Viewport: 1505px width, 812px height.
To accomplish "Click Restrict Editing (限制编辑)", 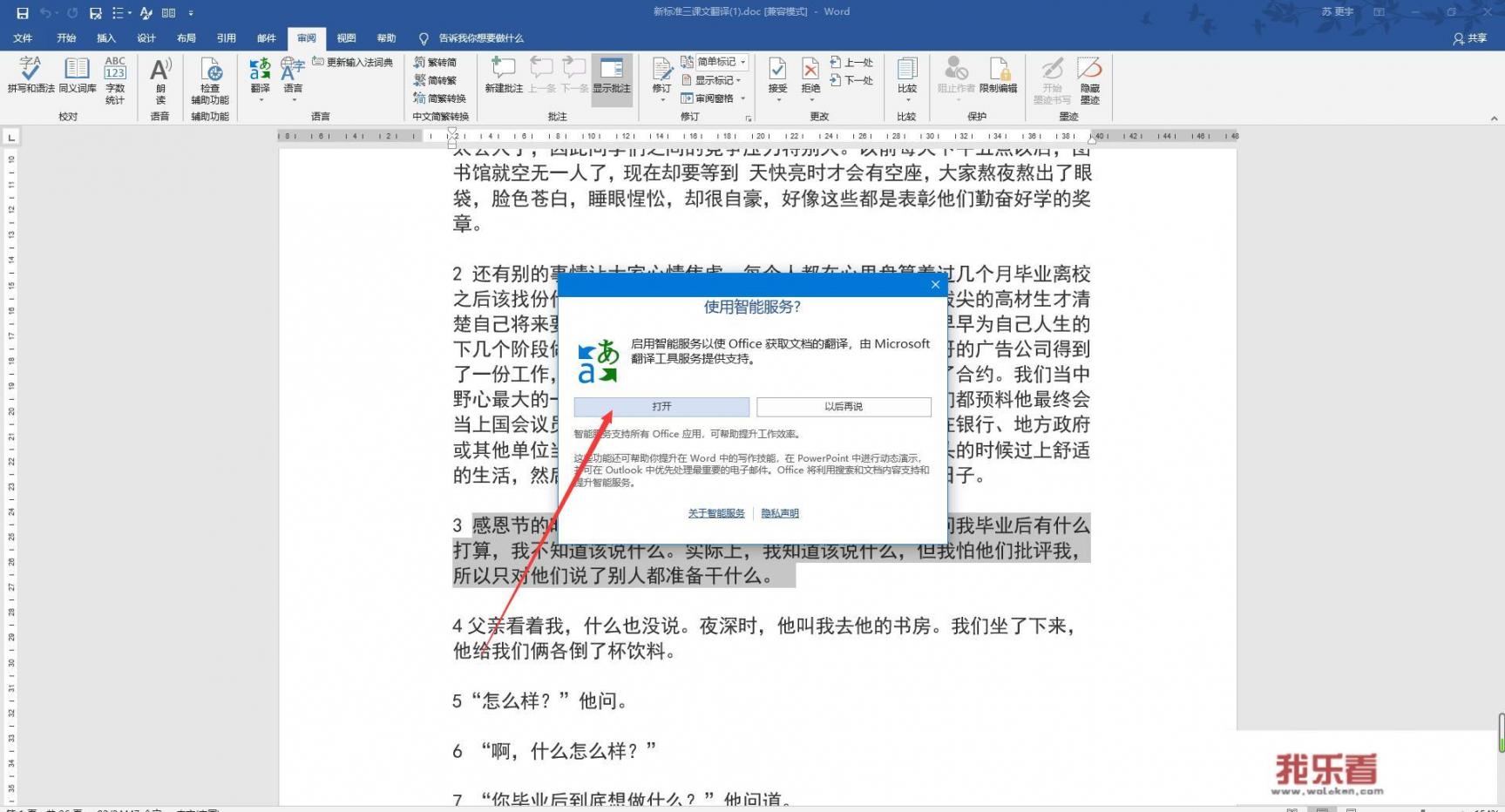I will pos(999,75).
